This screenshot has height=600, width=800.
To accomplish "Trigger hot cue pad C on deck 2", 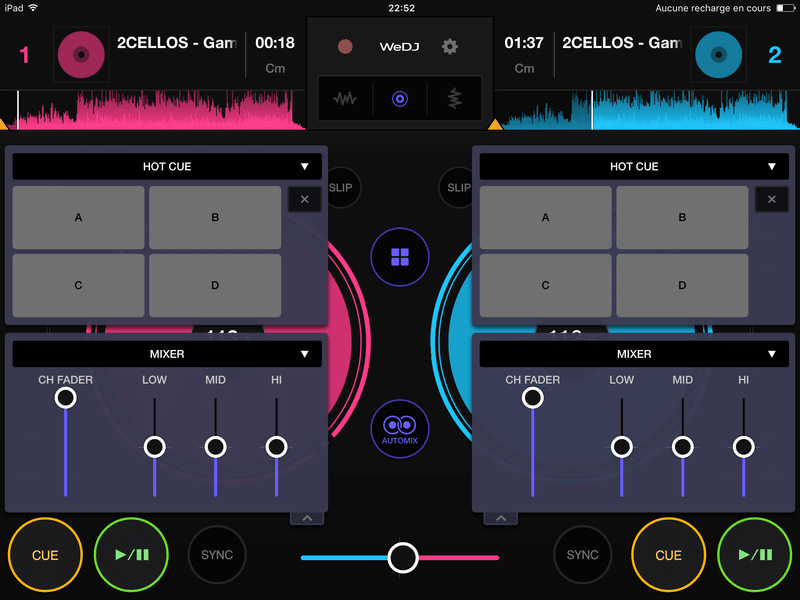I will (545, 285).
